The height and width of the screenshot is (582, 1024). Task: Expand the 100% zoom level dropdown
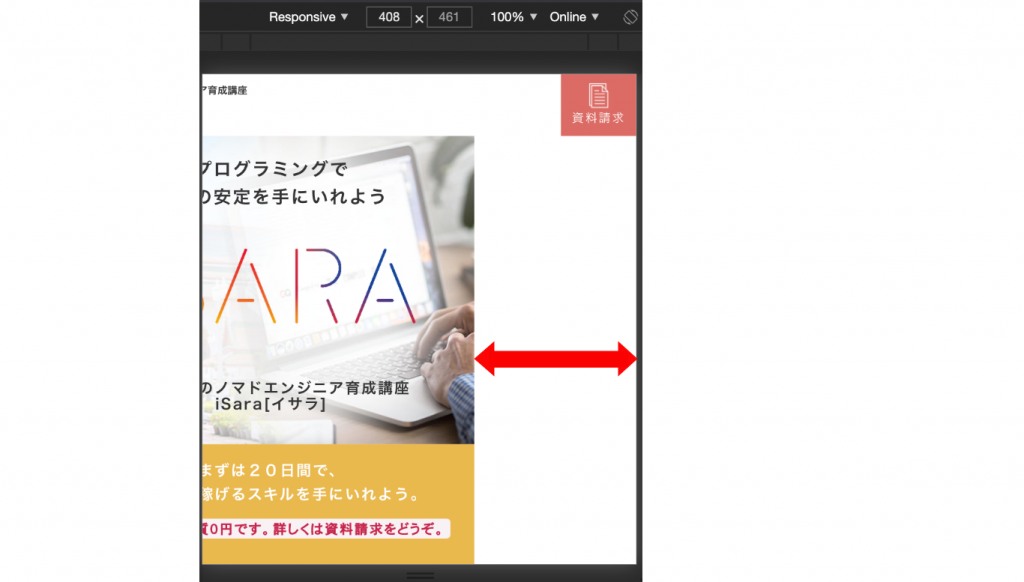point(514,17)
